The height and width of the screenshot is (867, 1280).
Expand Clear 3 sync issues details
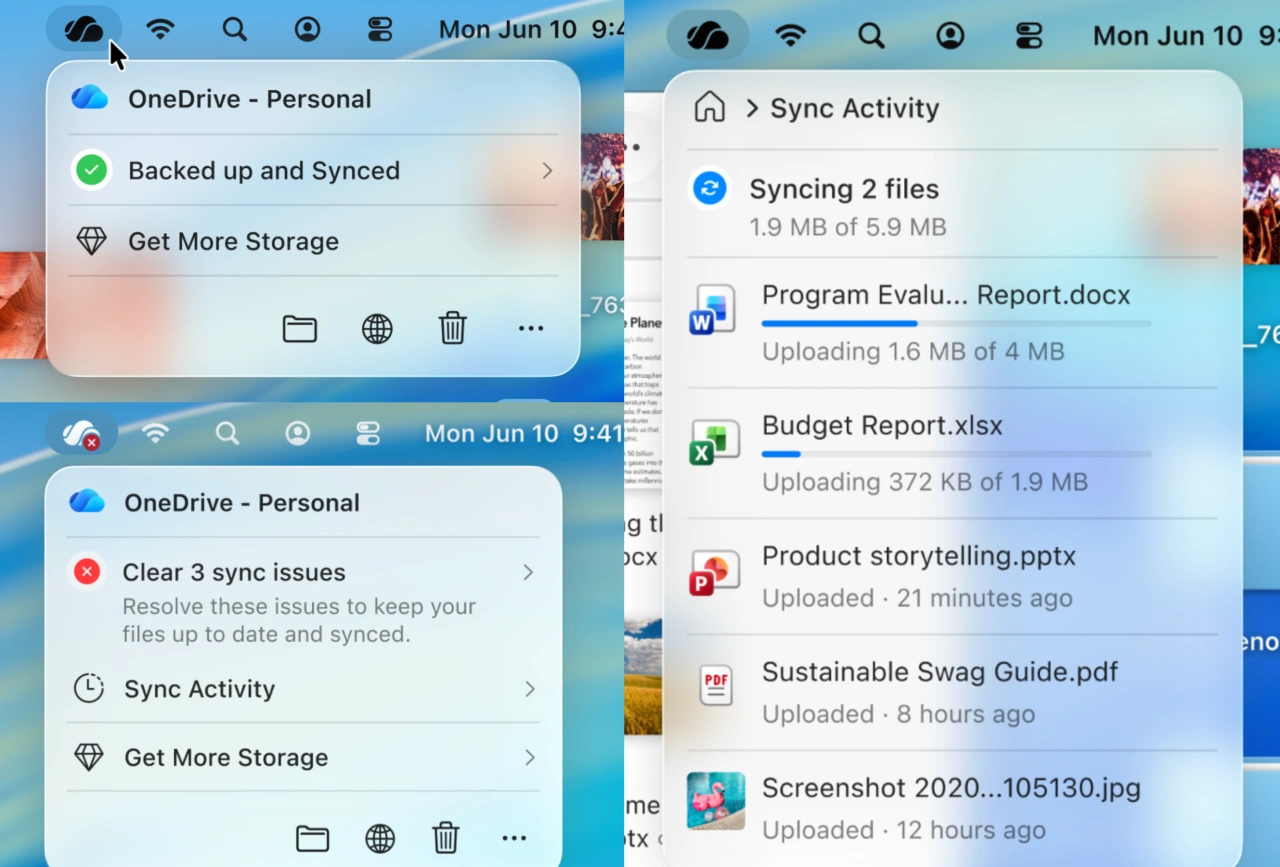(528, 572)
